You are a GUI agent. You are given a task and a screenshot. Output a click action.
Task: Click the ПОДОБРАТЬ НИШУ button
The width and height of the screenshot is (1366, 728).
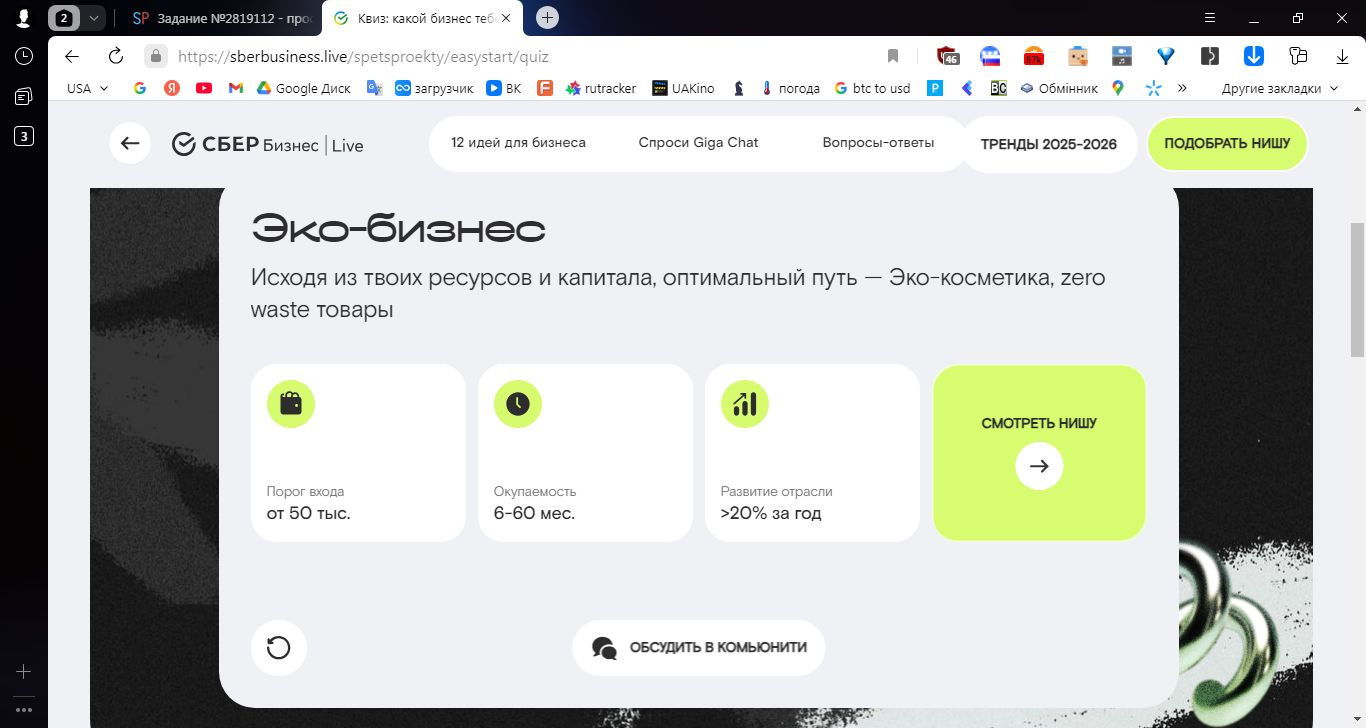coord(1227,144)
